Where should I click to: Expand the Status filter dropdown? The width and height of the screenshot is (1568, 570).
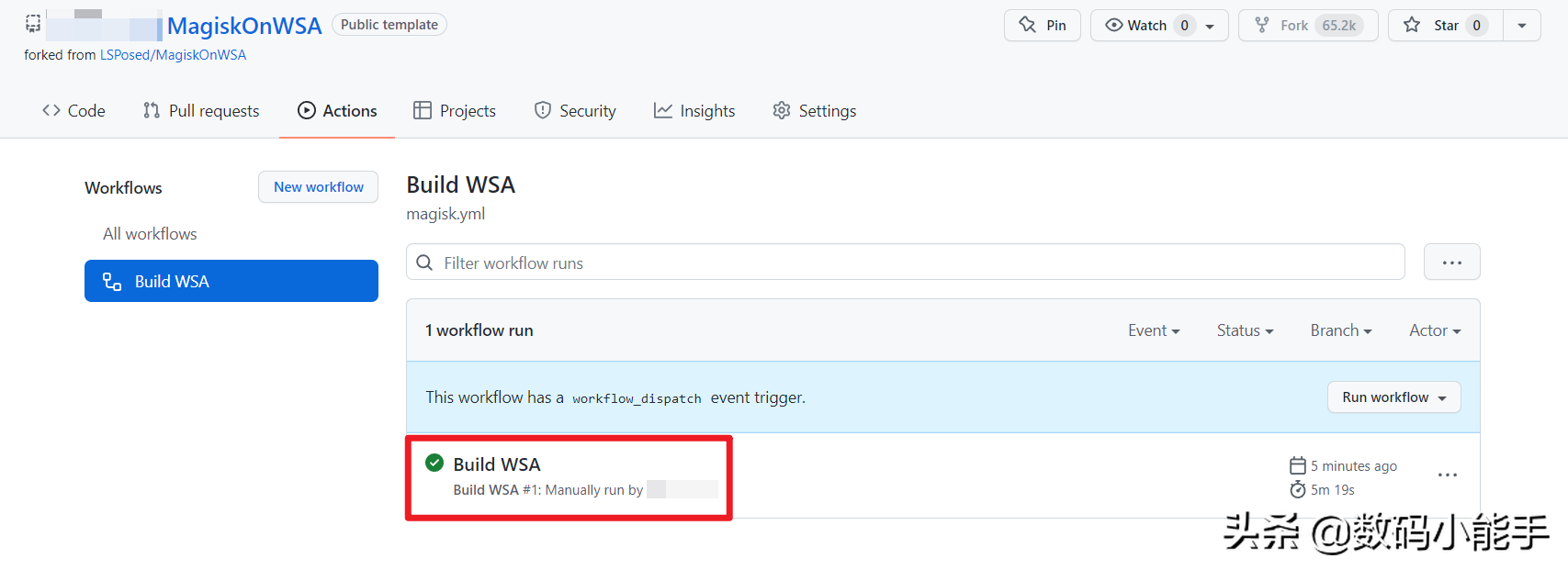pyautogui.click(x=1245, y=330)
